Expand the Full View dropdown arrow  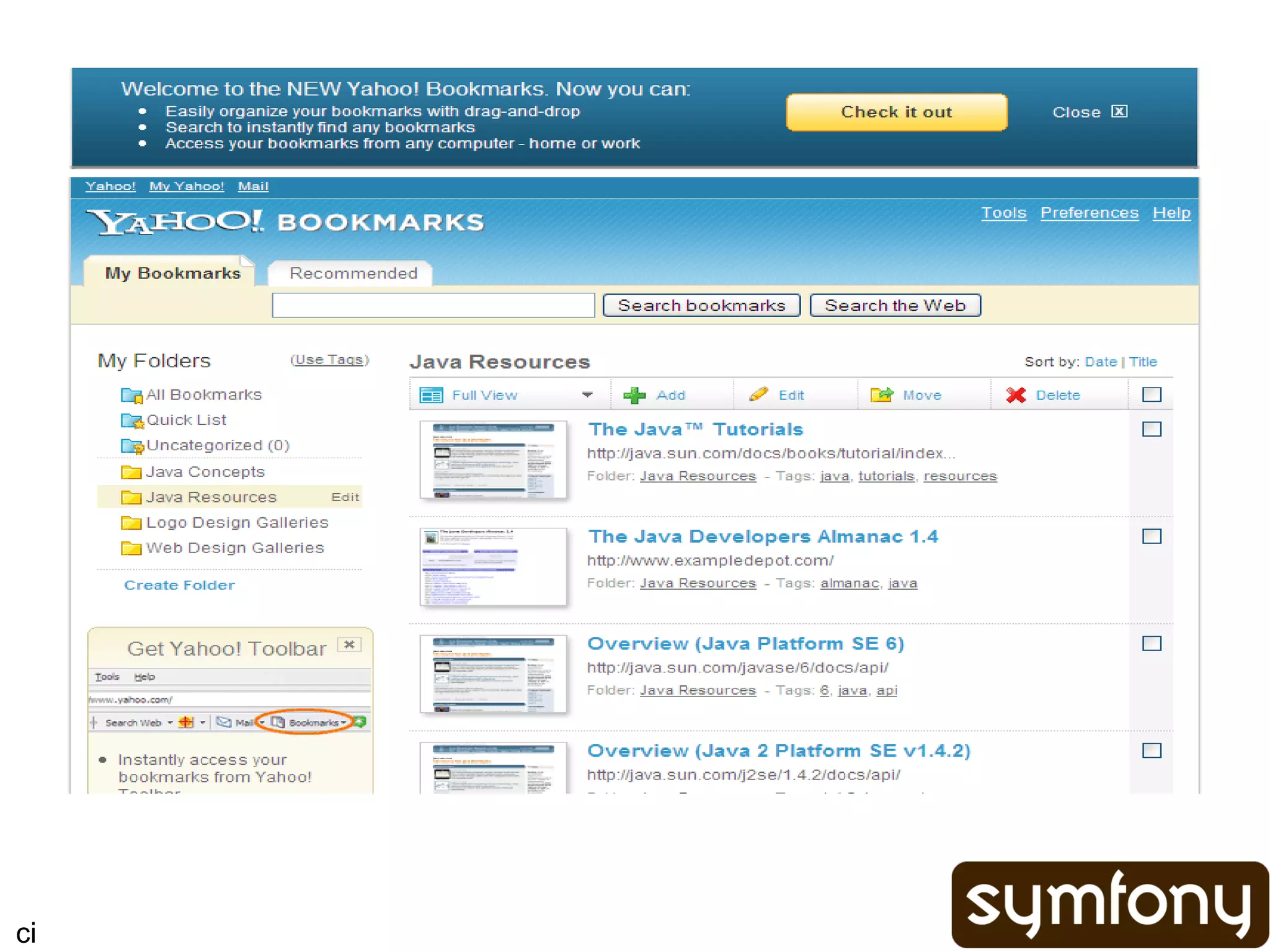click(x=587, y=394)
